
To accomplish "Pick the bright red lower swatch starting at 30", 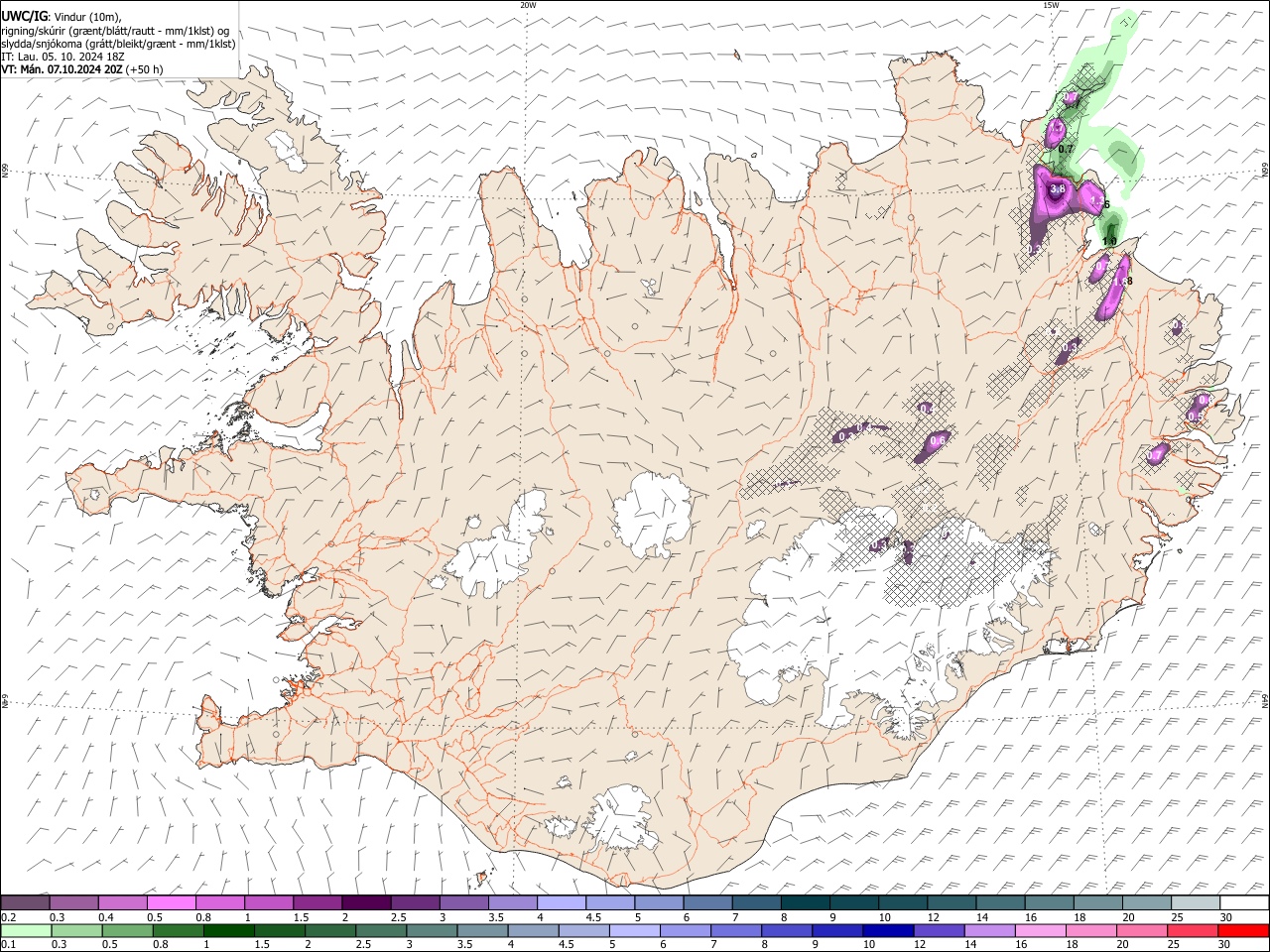I will 1243,930.
